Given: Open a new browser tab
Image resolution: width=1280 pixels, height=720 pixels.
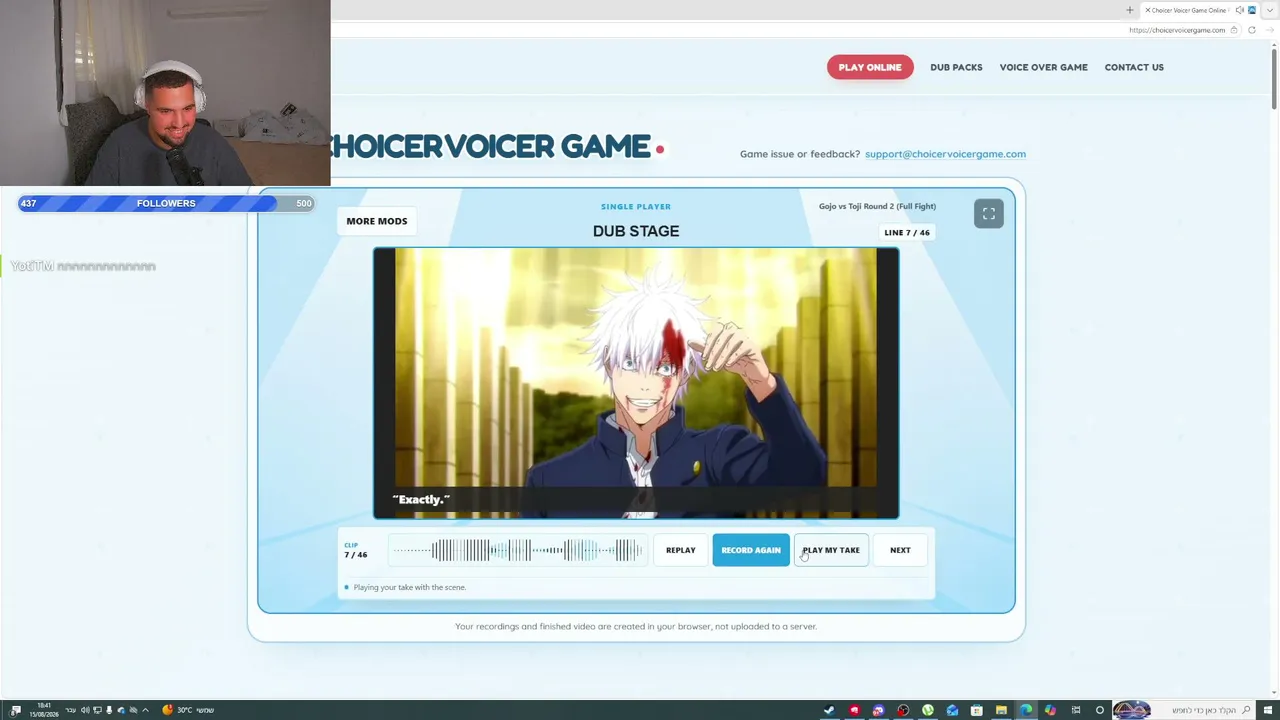Looking at the screenshot, I should (x=1129, y=10).
